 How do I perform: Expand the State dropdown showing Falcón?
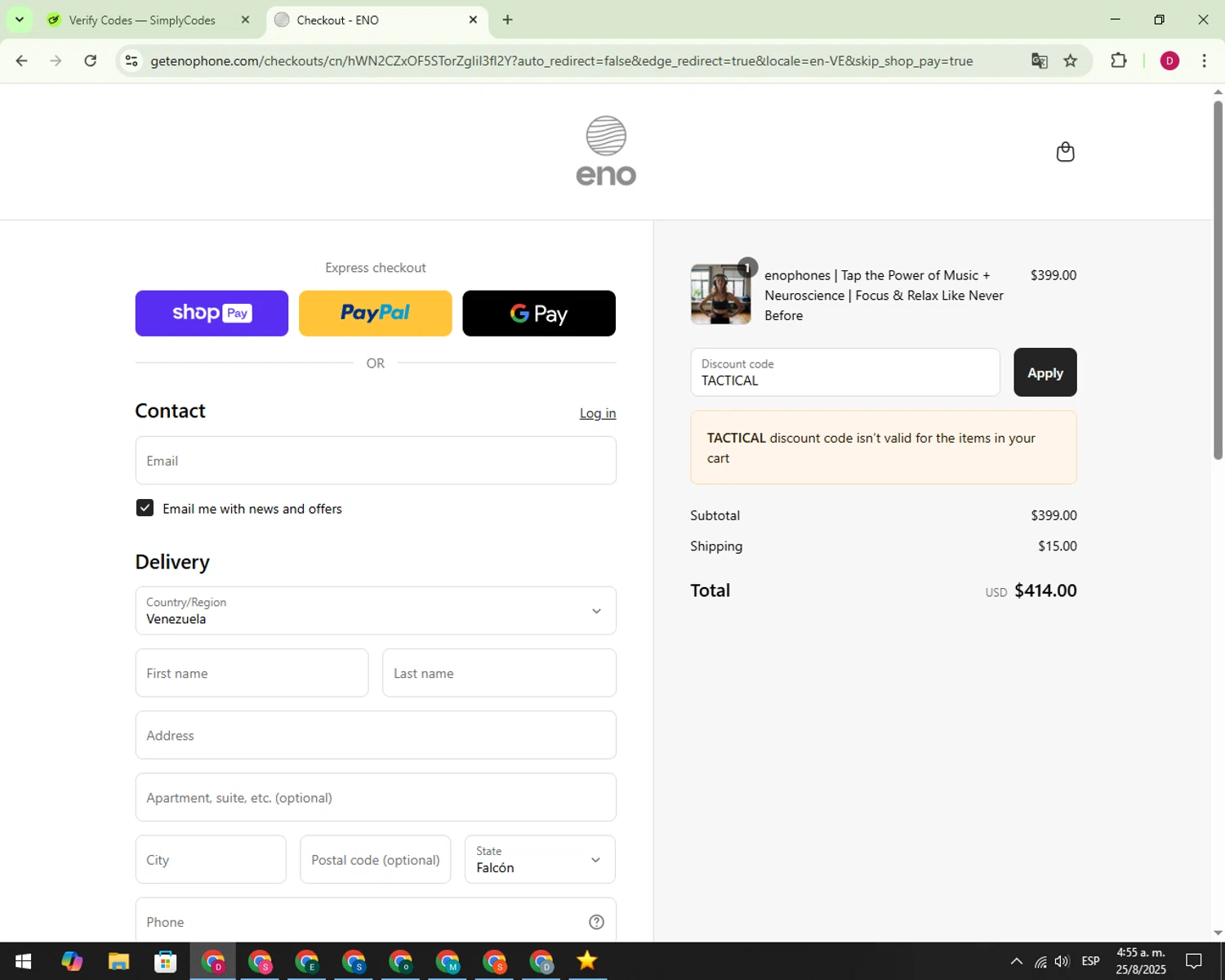(540, 859)
